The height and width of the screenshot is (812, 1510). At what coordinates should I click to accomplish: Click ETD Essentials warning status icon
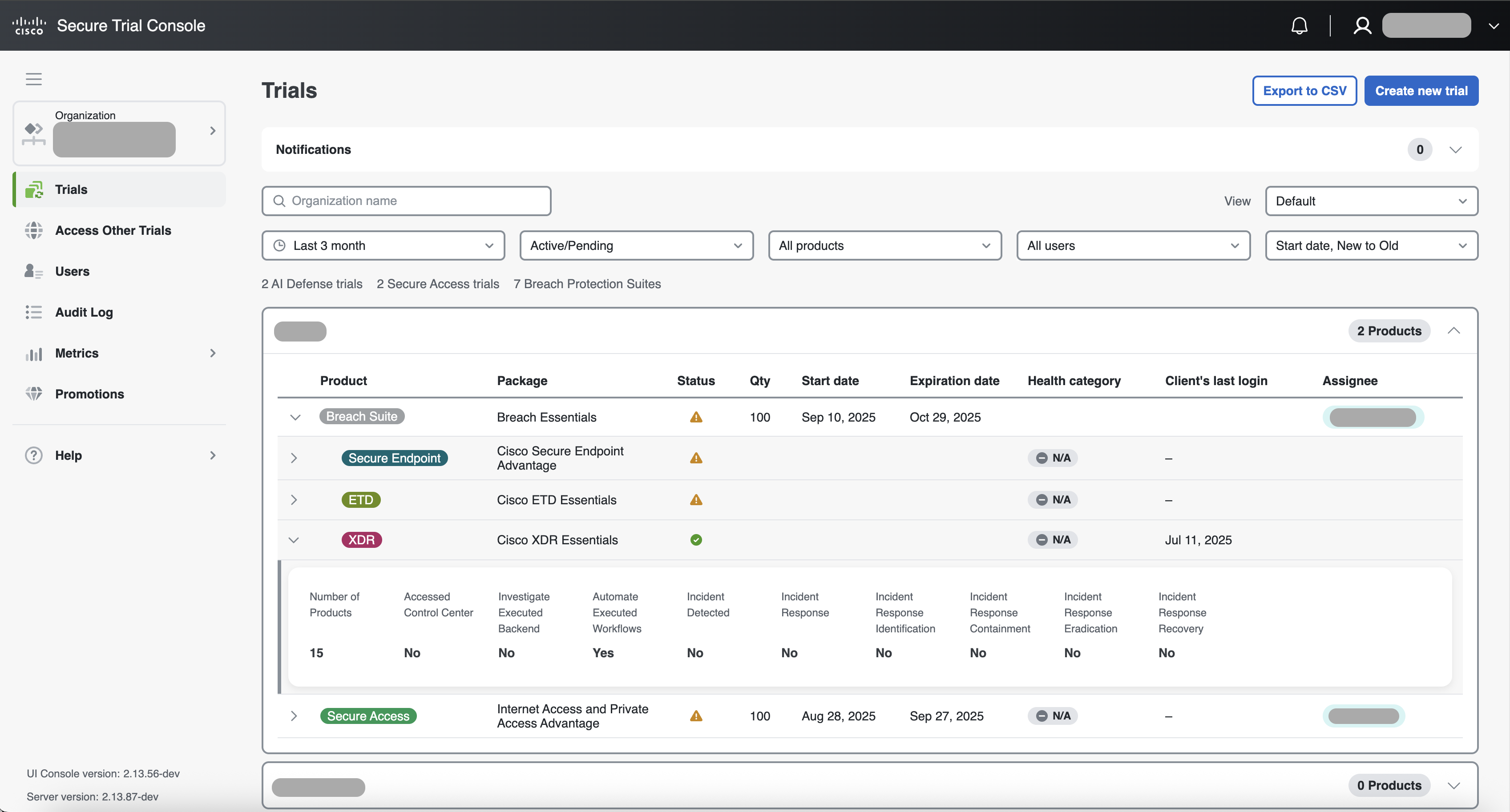696,500
